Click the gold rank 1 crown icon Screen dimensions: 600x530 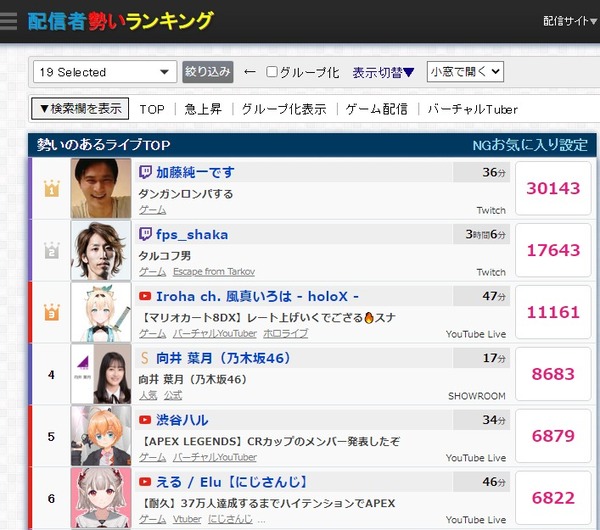click(x=52, y=188)
